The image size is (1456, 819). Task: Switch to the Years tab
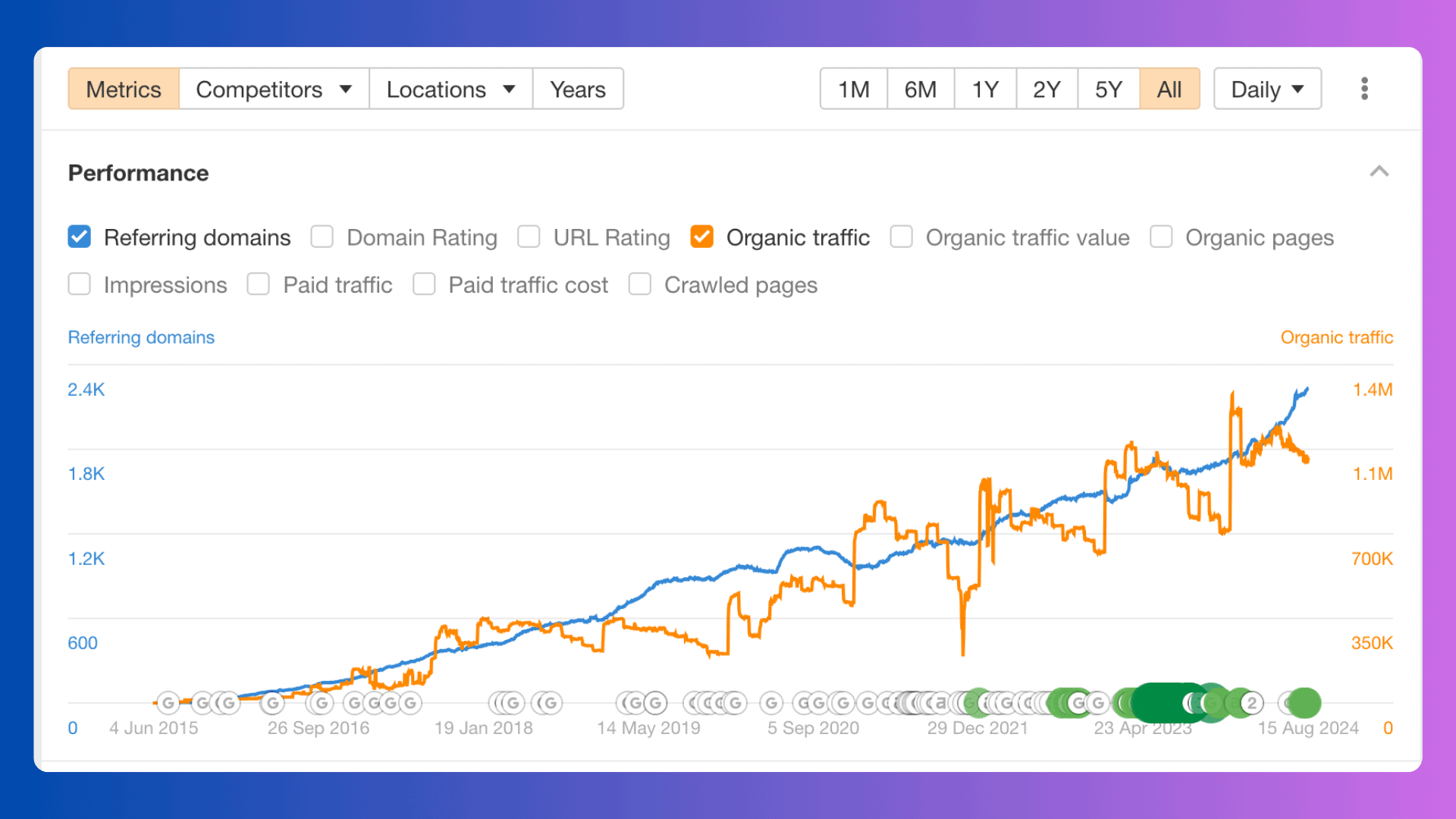[x=578, y=89]
